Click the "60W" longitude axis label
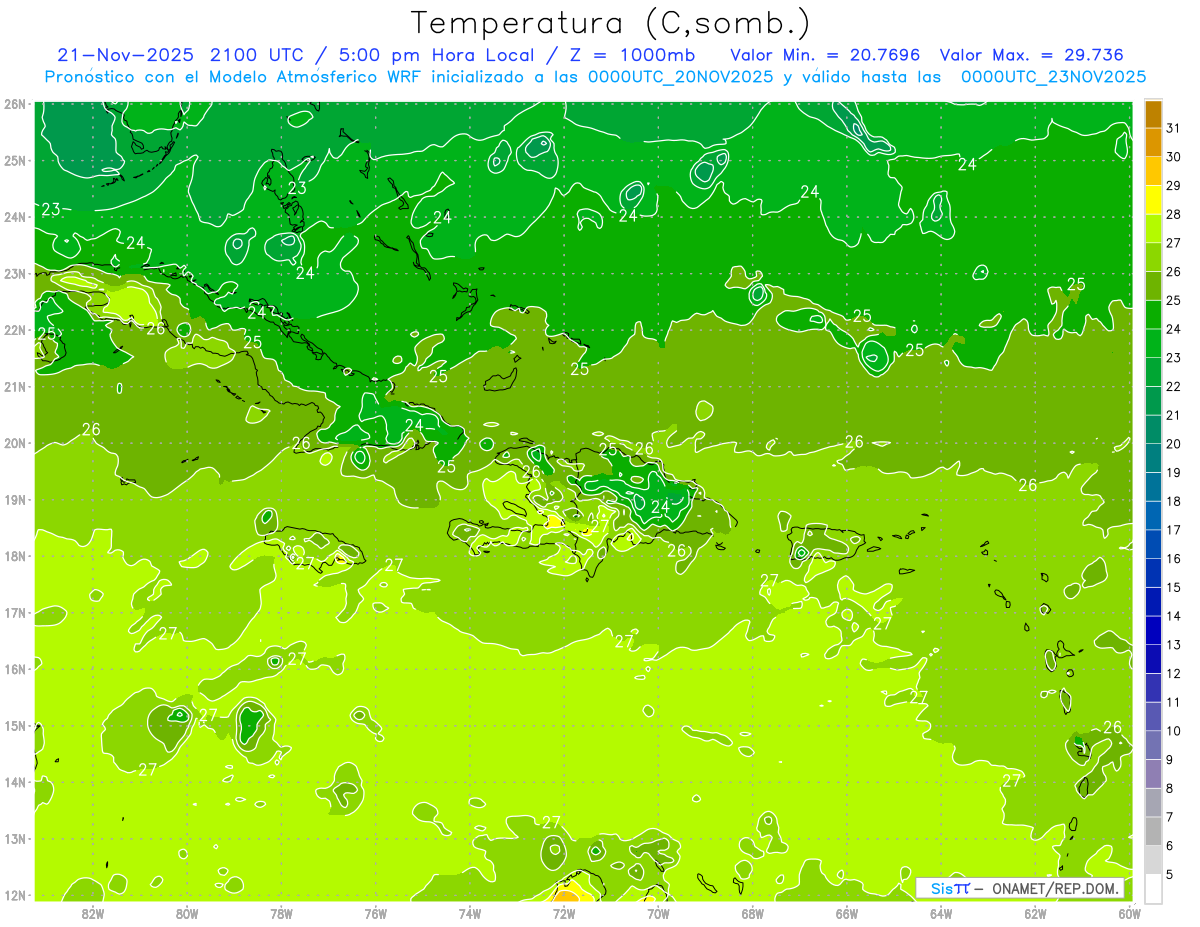This screenshot has height=927, width=1200. click(1129, 913)
